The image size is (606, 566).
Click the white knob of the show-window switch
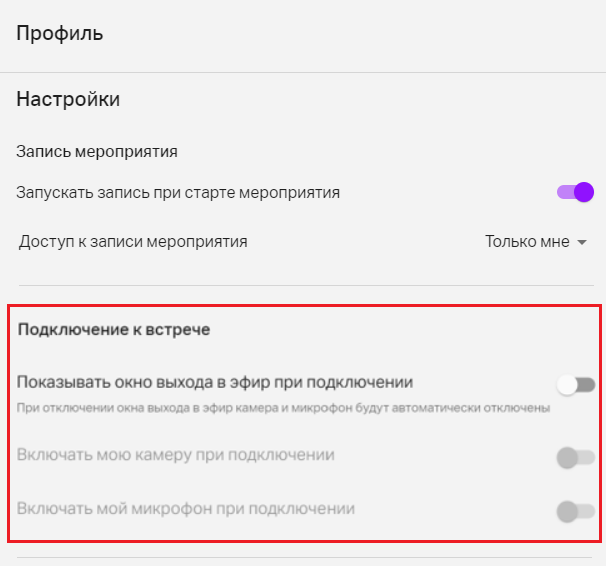pyautogui.click(x=567, y=385)
